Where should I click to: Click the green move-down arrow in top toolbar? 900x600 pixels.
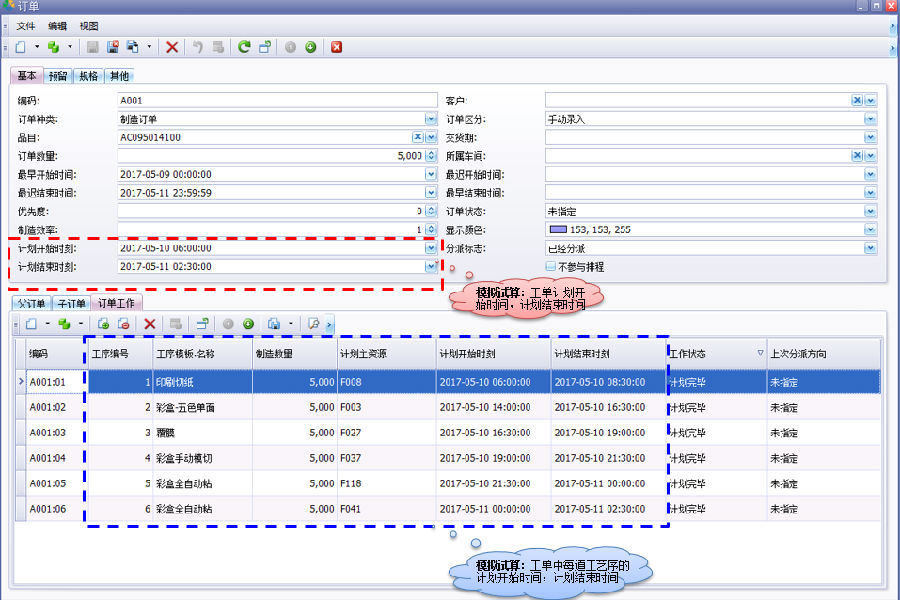point(310,47)
